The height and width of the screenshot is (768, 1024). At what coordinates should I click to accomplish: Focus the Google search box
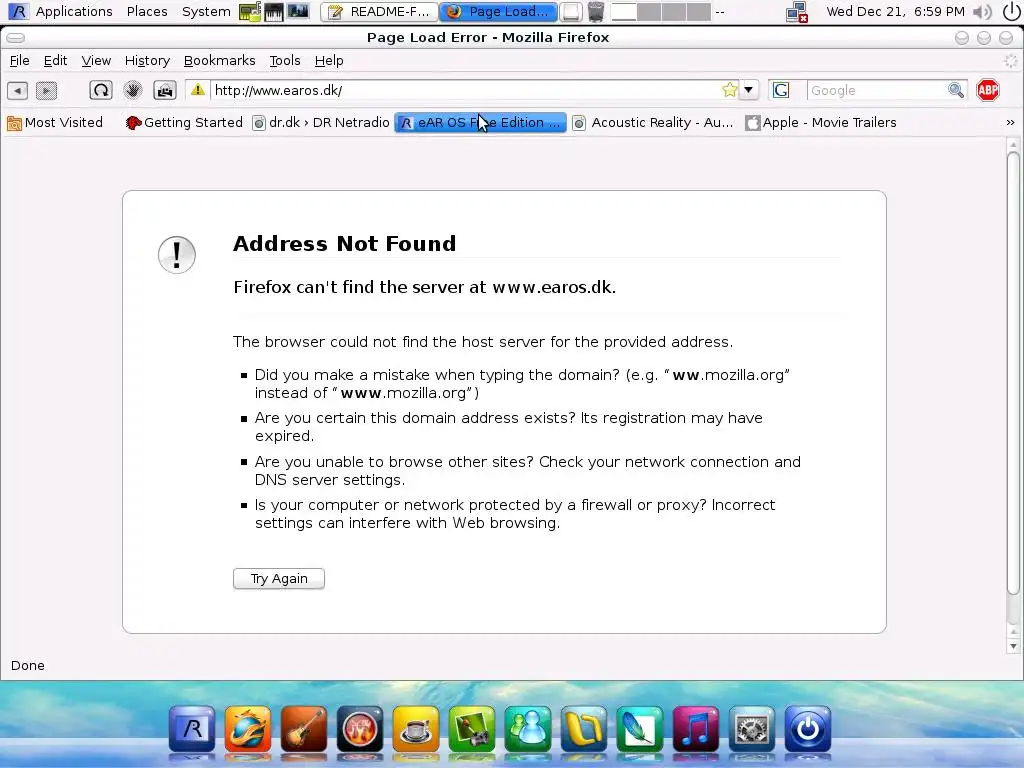click(876, 90)
